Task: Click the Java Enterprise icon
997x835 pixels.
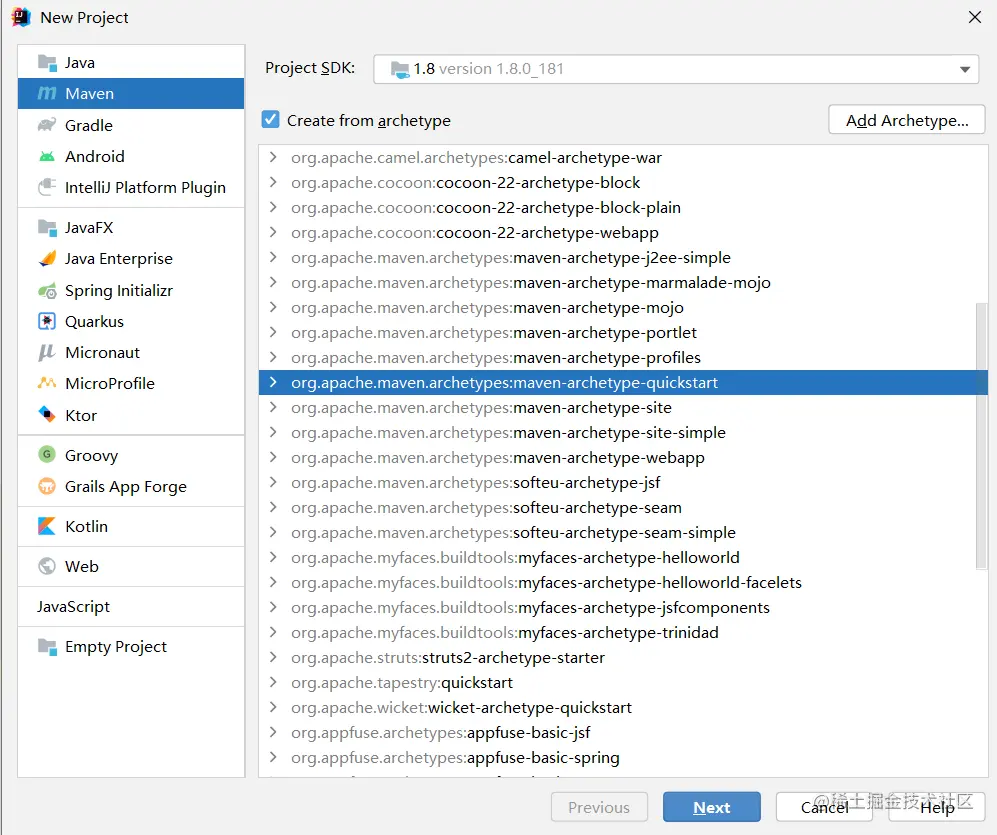Action: 47,258
